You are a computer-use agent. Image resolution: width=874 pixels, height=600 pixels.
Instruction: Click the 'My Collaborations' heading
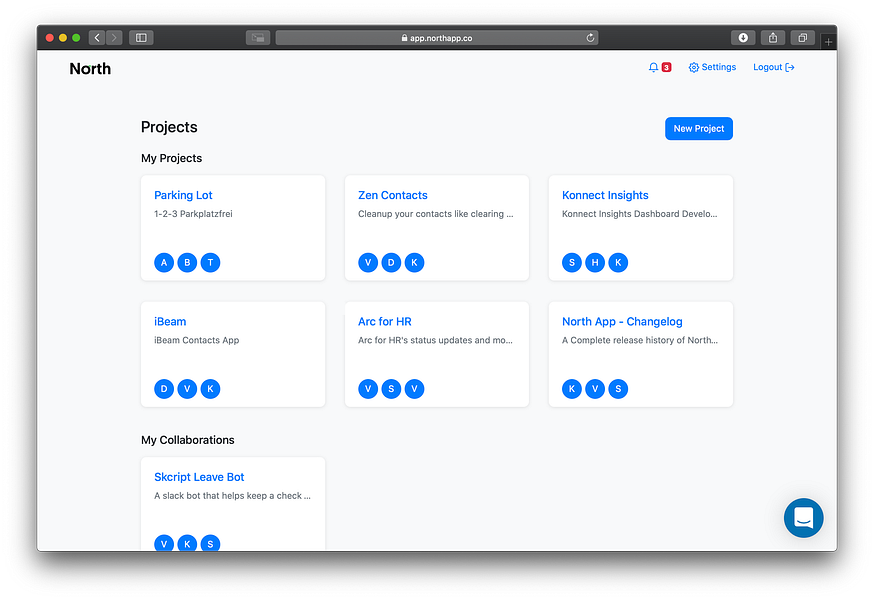point(187,440)
